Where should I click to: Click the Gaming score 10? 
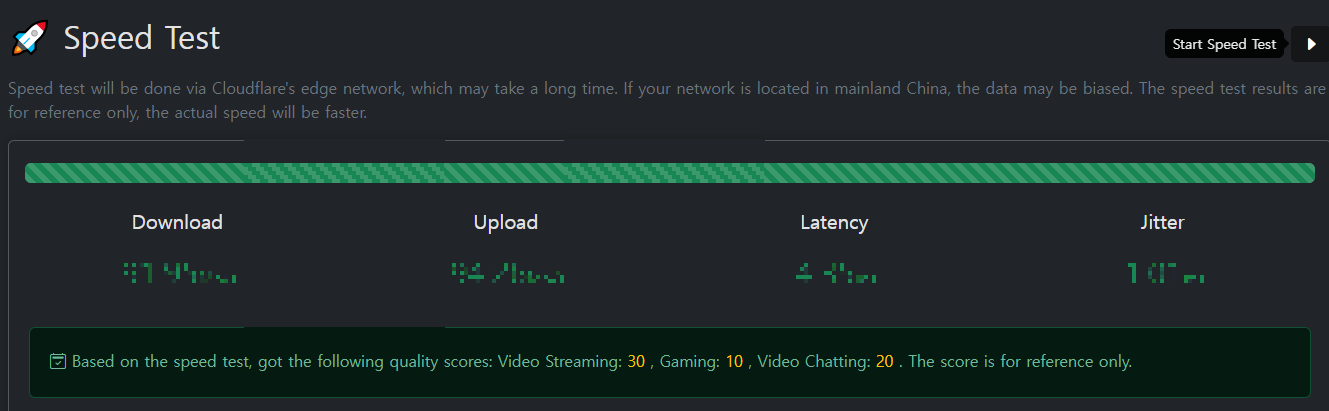pos(734,361)
